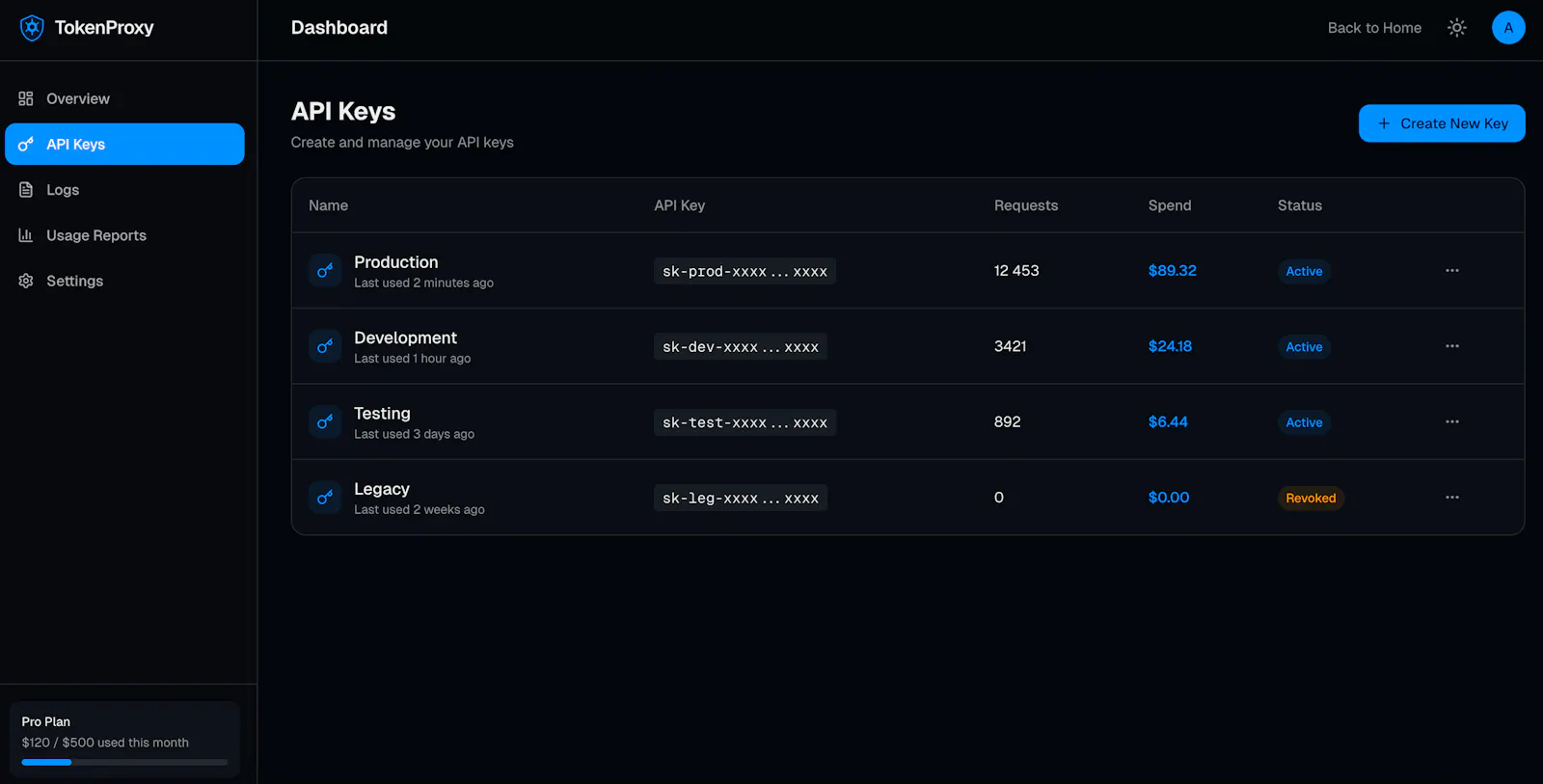Click the Spend column header
The height and width of the screenshot is (784, 1543).
[x=1170, y=205]
